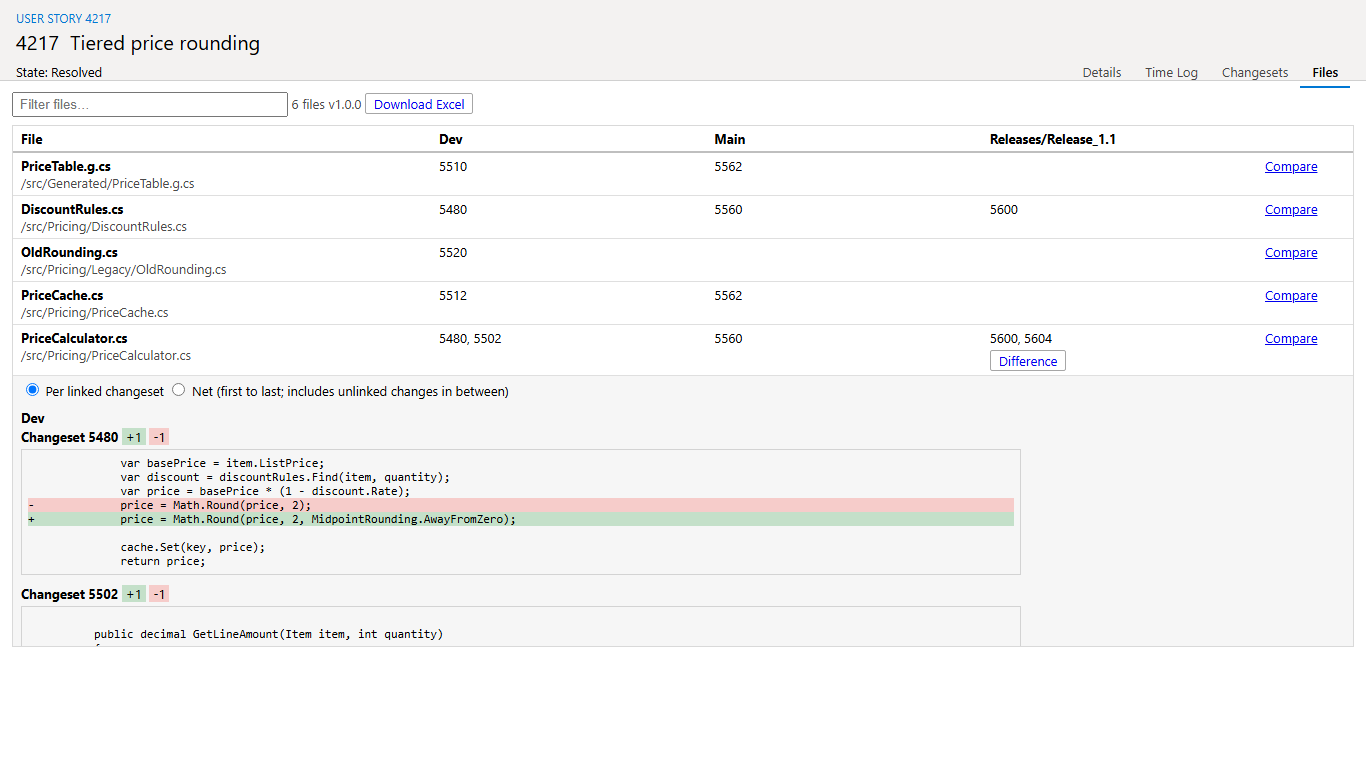This screenshot has height=768, width=1366.
Task: Select the PriceCalculator.cs file name
Action: point(74,339)
